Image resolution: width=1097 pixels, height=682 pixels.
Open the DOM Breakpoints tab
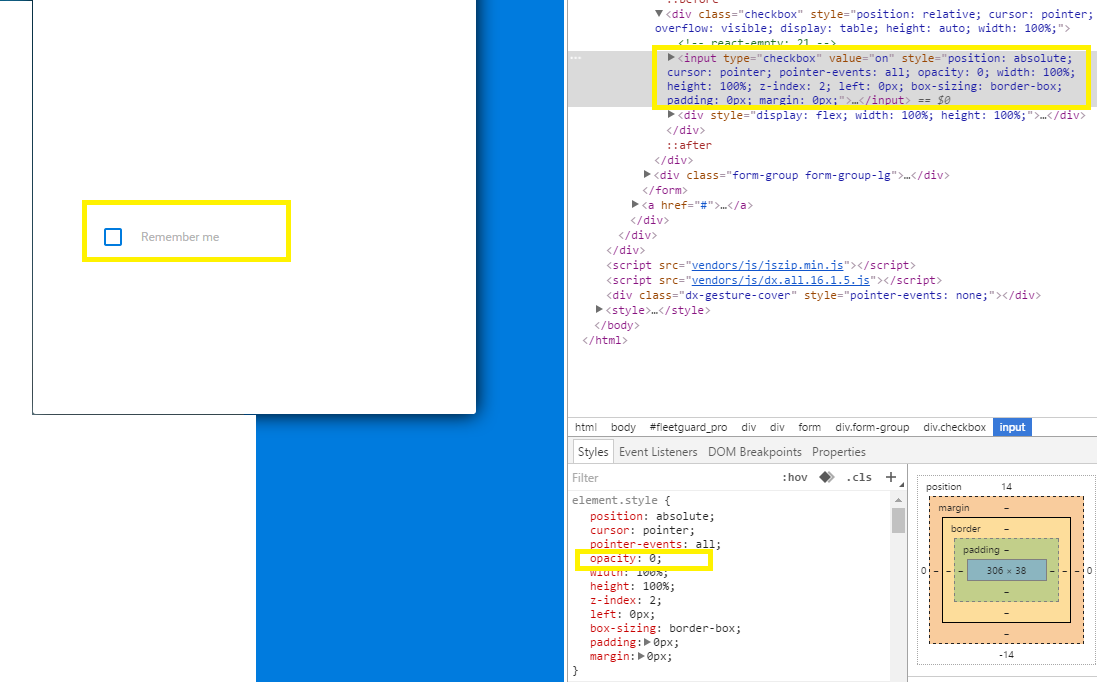[x=755, y=452]
